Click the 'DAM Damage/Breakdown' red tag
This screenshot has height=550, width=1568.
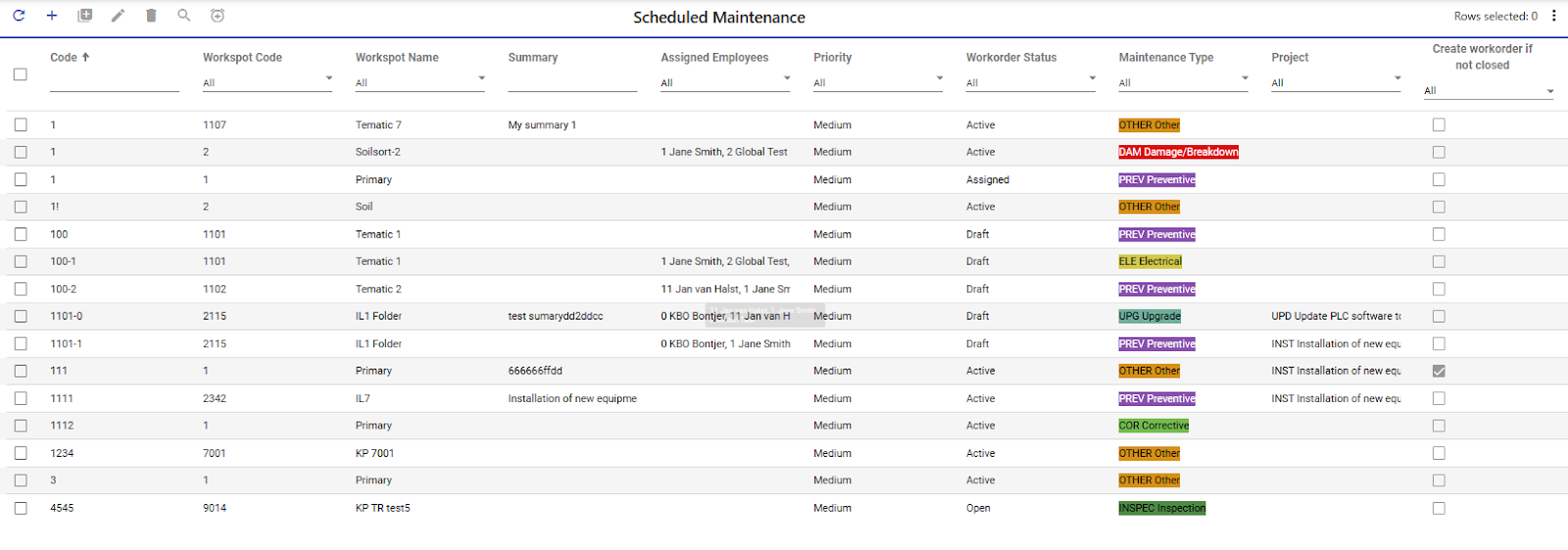(1179, 152)
